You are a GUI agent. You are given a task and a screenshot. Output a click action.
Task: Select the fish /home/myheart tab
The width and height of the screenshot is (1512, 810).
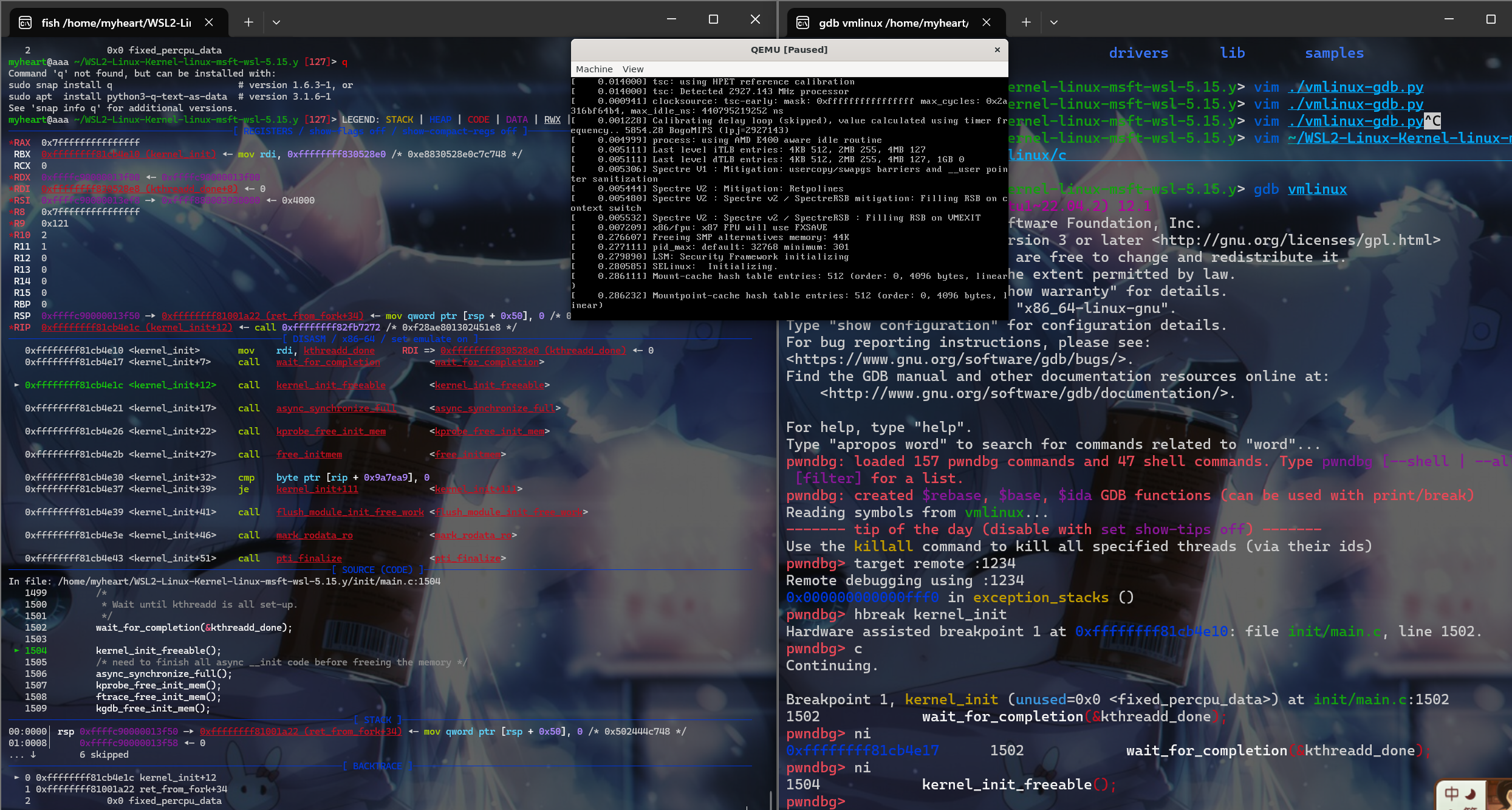point(115,22)
